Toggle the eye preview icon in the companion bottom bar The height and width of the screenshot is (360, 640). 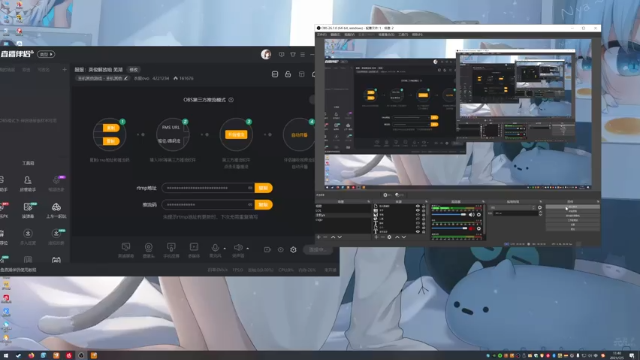click(x=280, y=249)
